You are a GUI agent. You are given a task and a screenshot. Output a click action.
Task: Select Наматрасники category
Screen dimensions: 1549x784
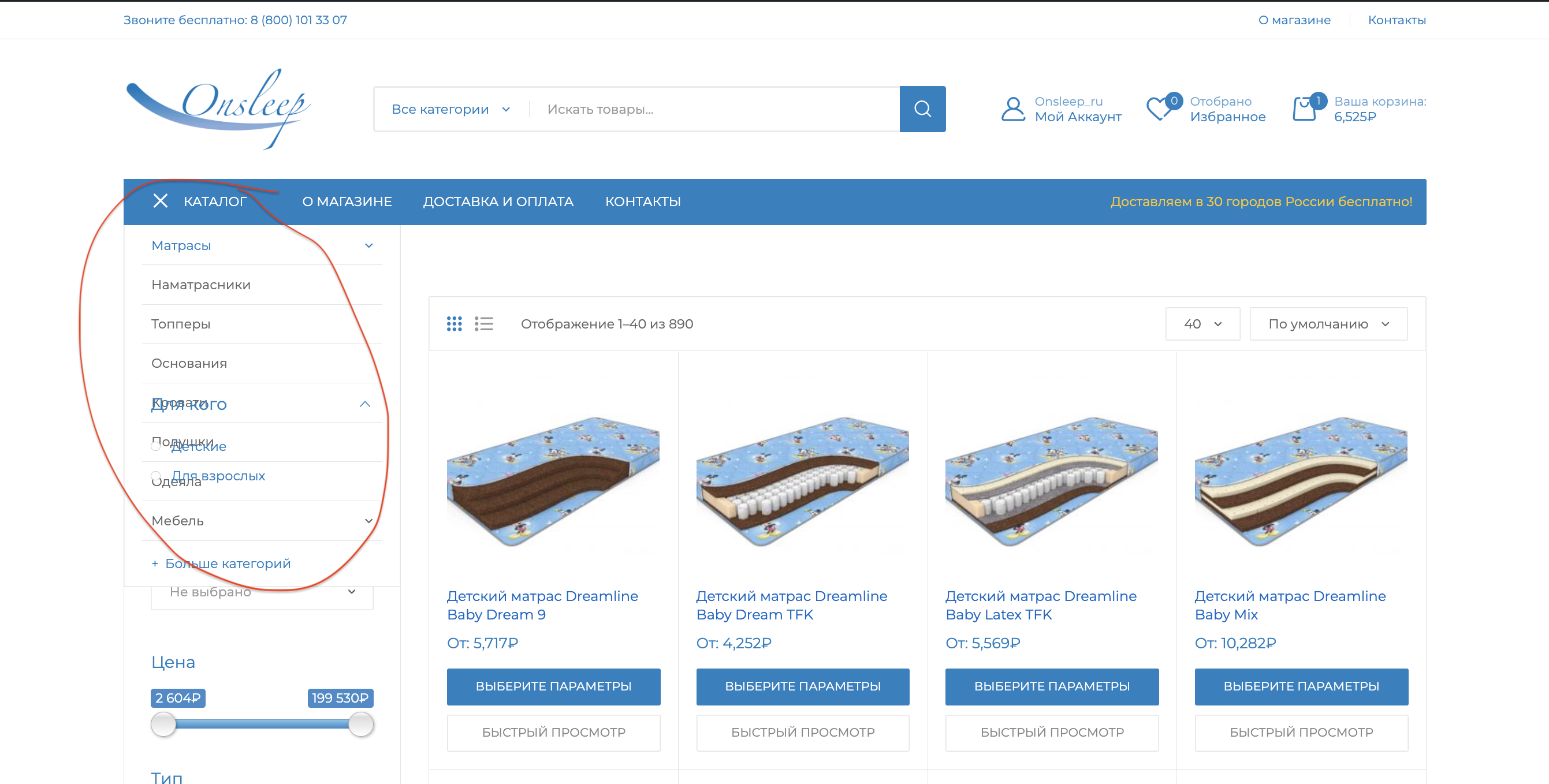[201, 285]
